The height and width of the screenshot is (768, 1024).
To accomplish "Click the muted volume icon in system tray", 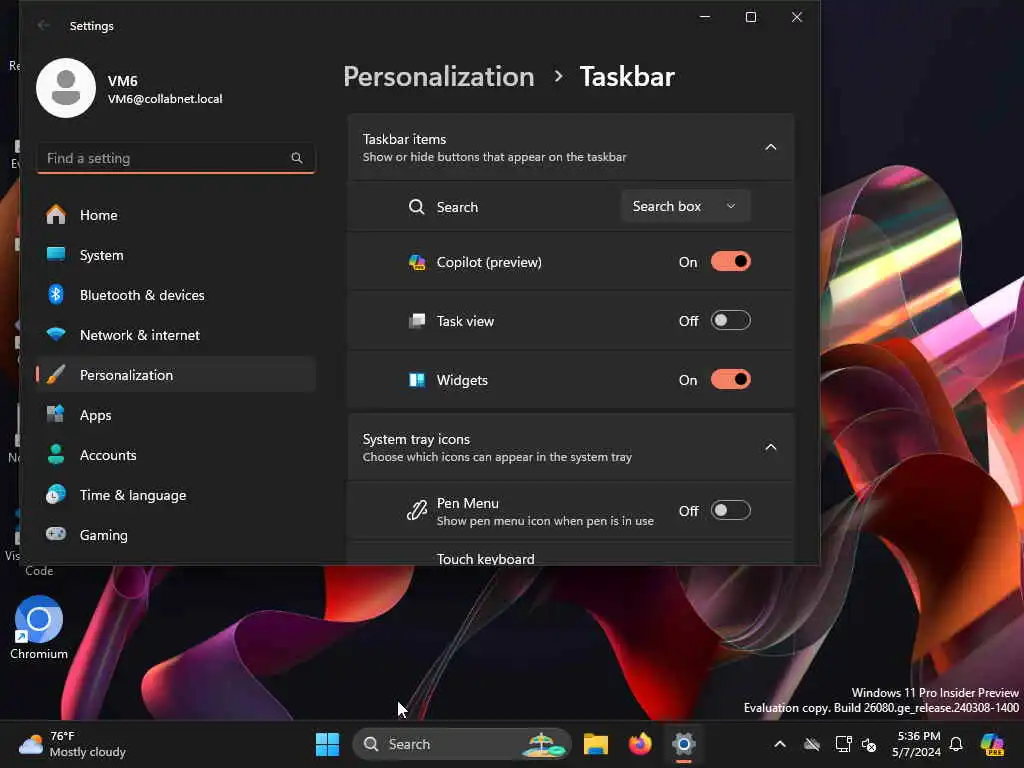I will click(x=869, y=744).
